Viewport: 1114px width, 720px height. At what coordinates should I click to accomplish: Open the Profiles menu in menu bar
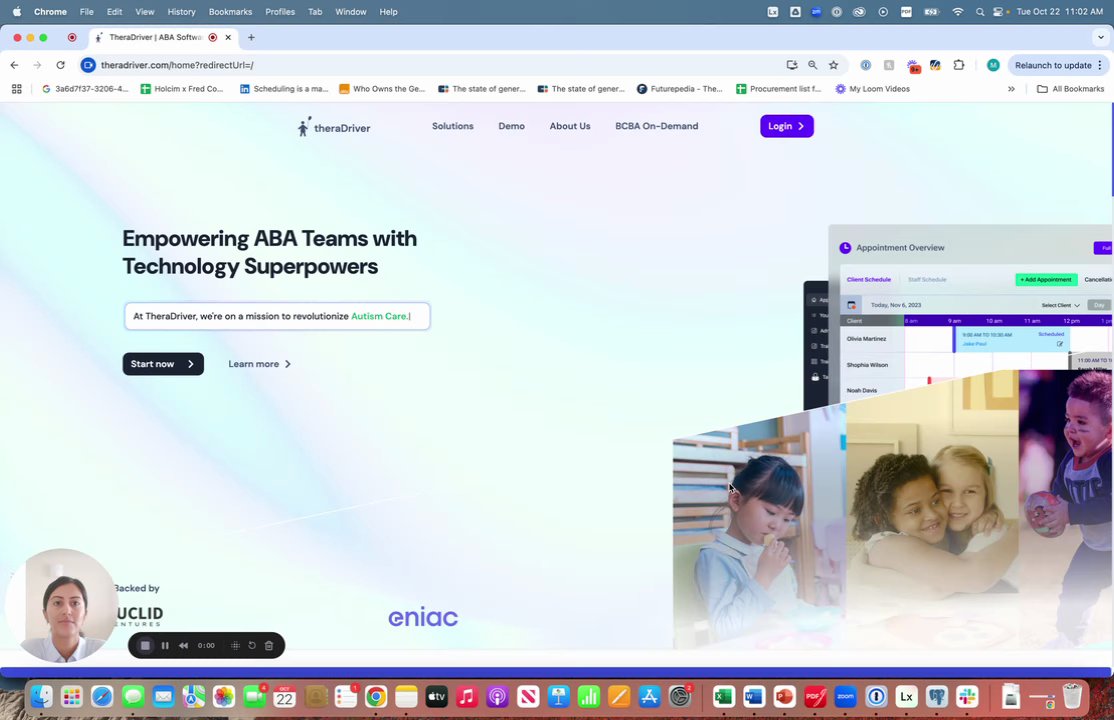click(280, 12)
